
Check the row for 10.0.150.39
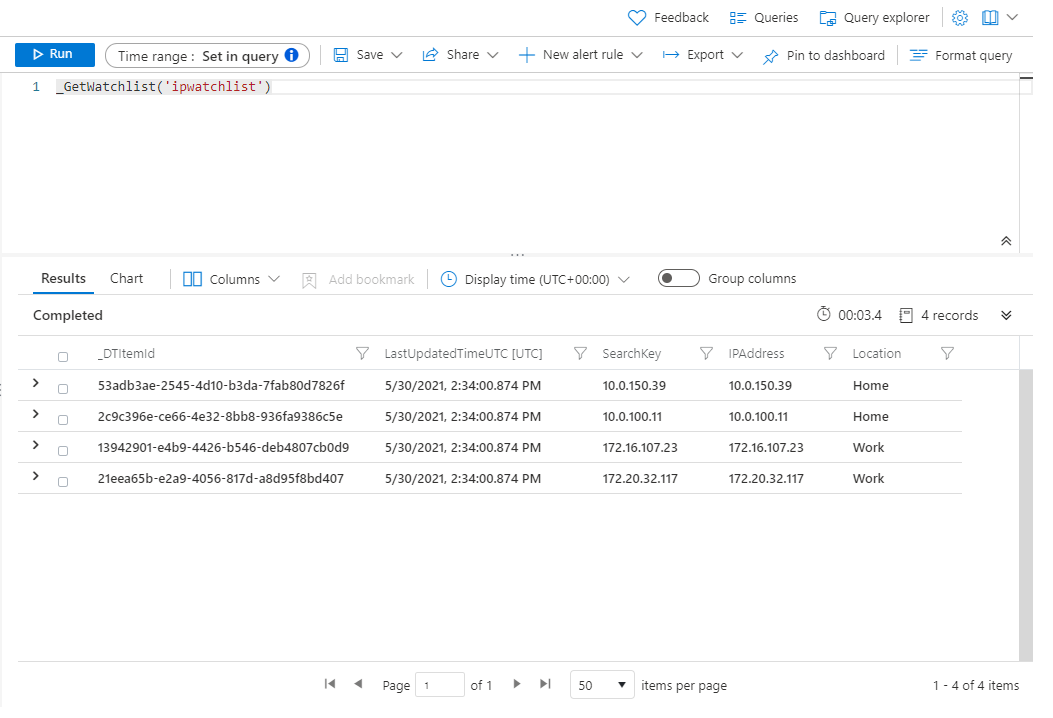tap(63, 388)
